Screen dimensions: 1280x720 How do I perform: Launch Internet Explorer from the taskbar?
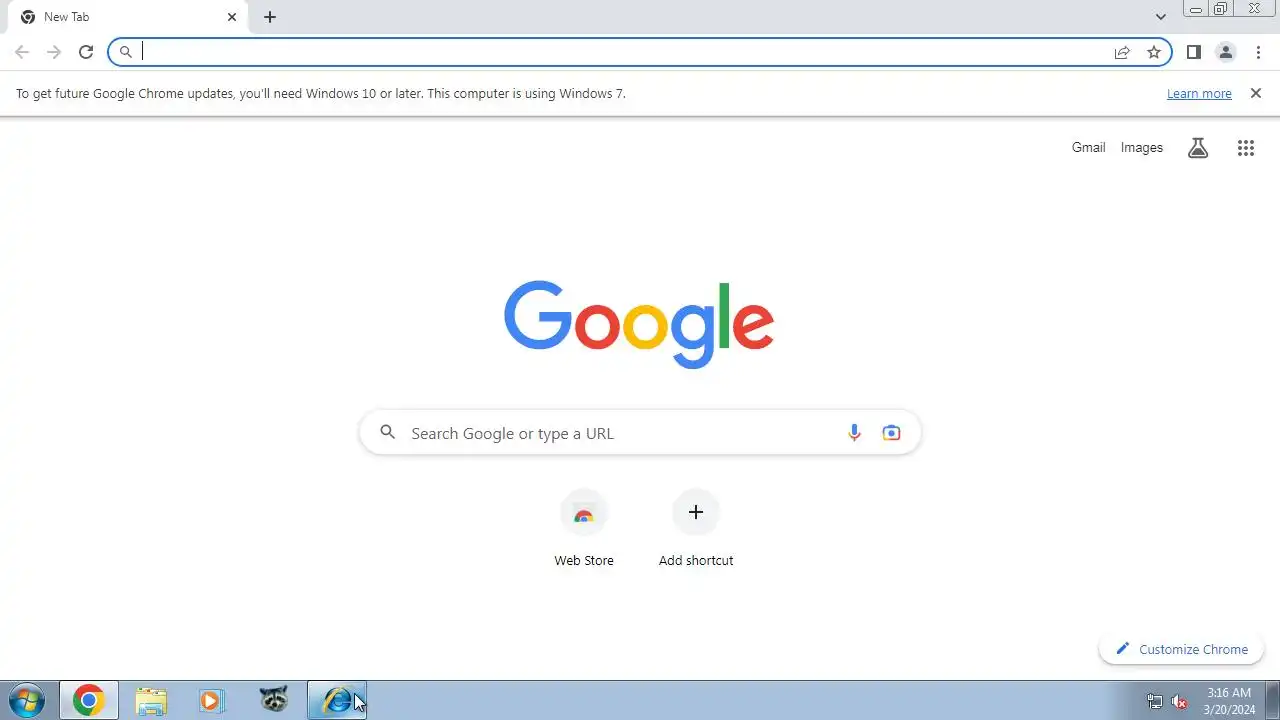(x=337, y=700)
